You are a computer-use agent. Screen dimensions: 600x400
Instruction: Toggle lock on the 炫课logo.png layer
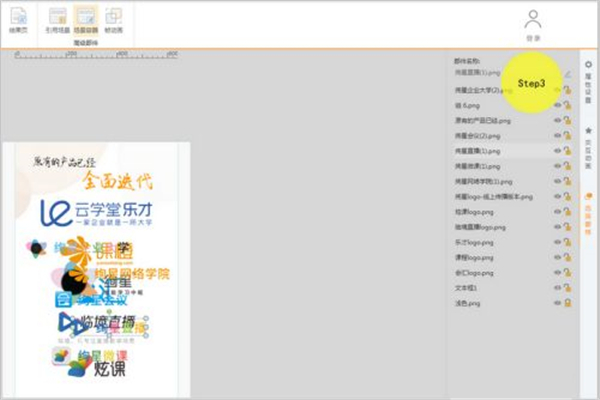(x=567, y=211)
